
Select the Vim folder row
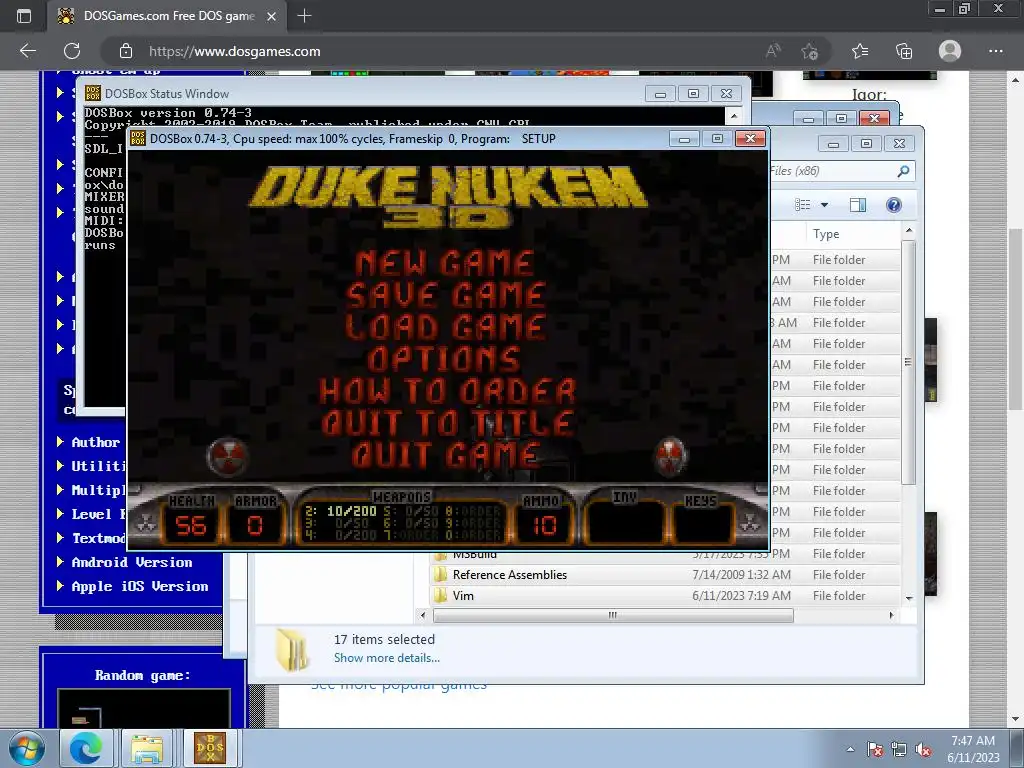tap(665, 596)
